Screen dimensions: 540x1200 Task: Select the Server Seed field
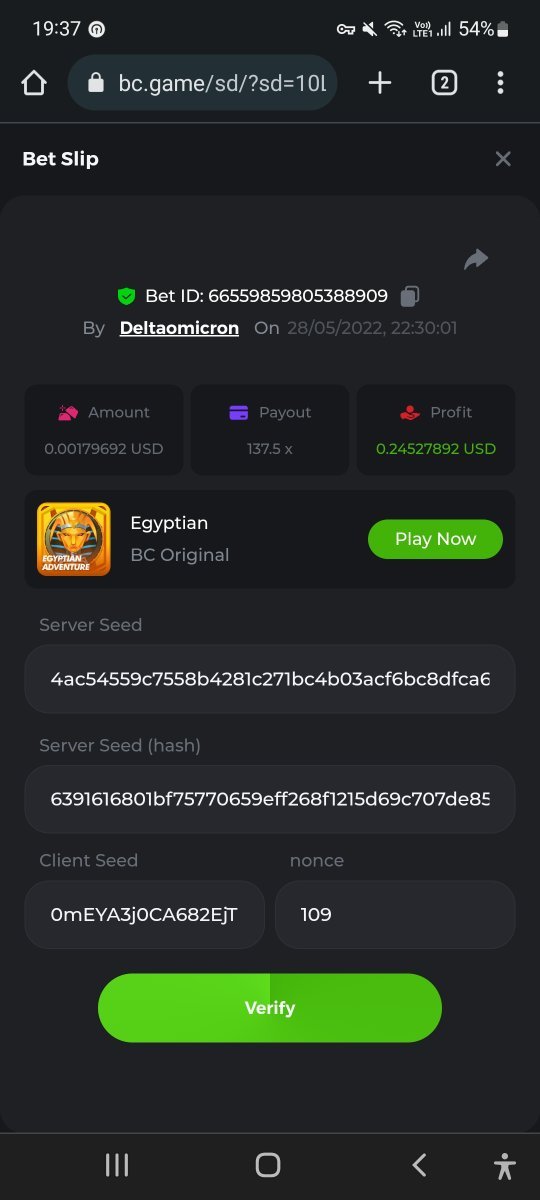[270, 679]
